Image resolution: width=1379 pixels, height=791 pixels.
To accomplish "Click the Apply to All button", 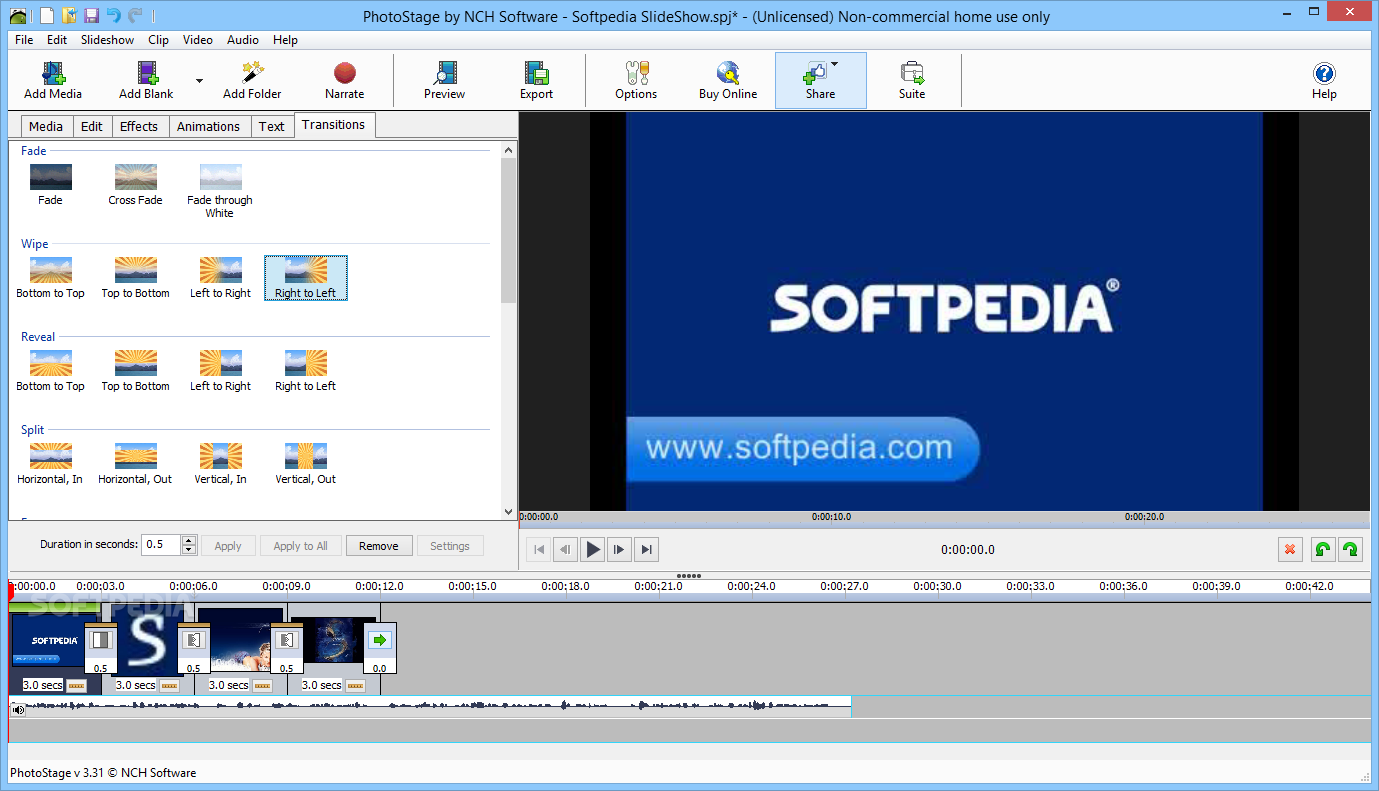I will 301,546.
